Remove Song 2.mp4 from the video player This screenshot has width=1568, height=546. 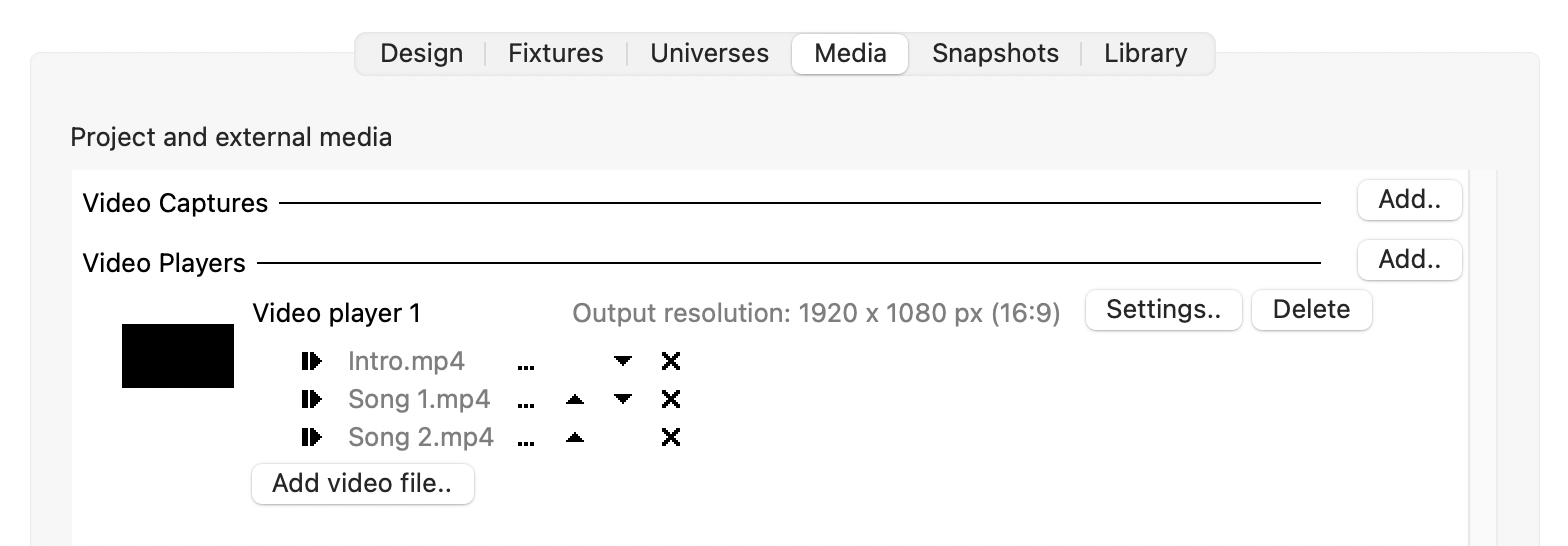point(671,437)
